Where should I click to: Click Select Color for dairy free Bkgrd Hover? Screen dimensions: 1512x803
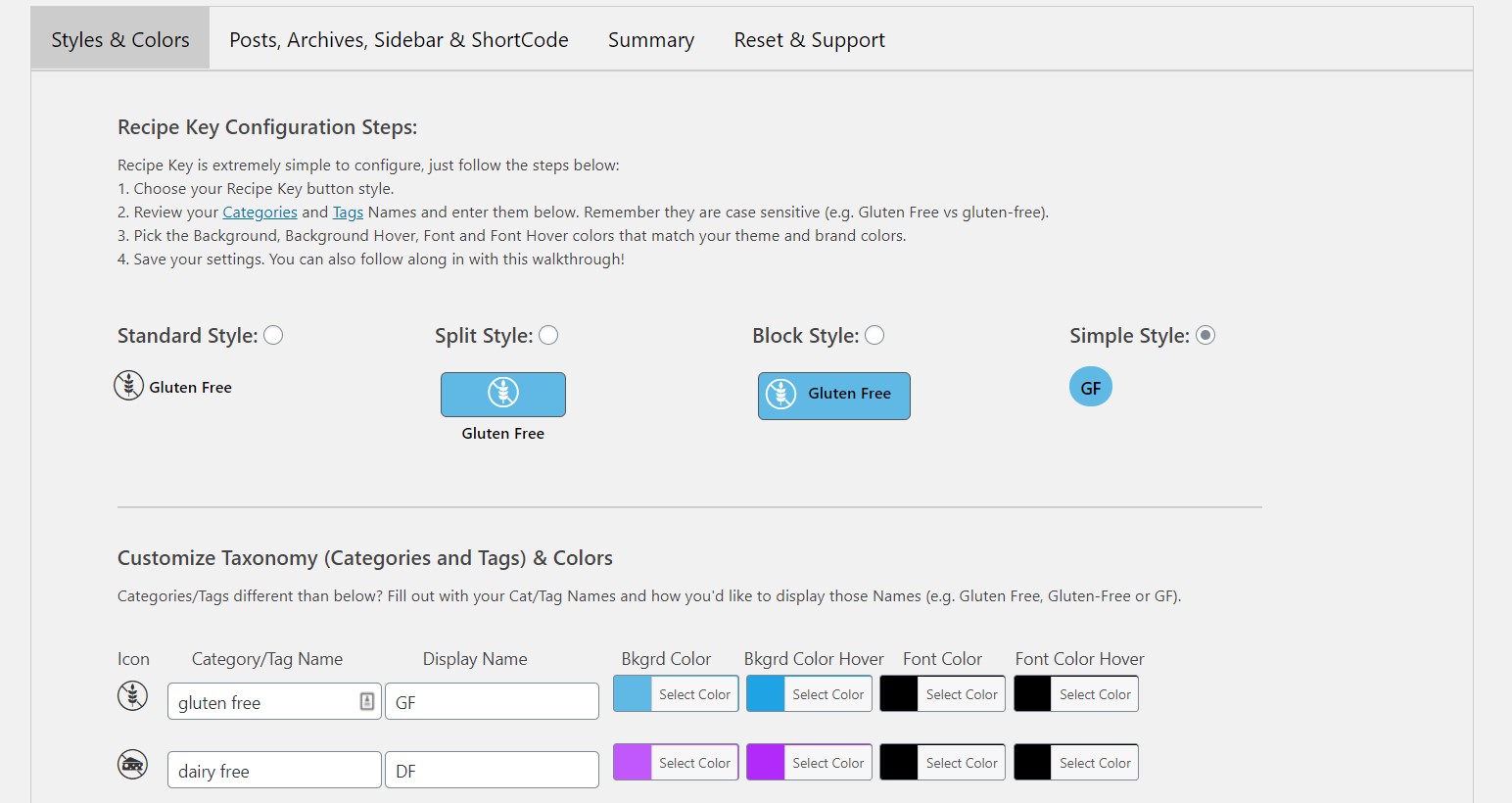pos(827,763)
